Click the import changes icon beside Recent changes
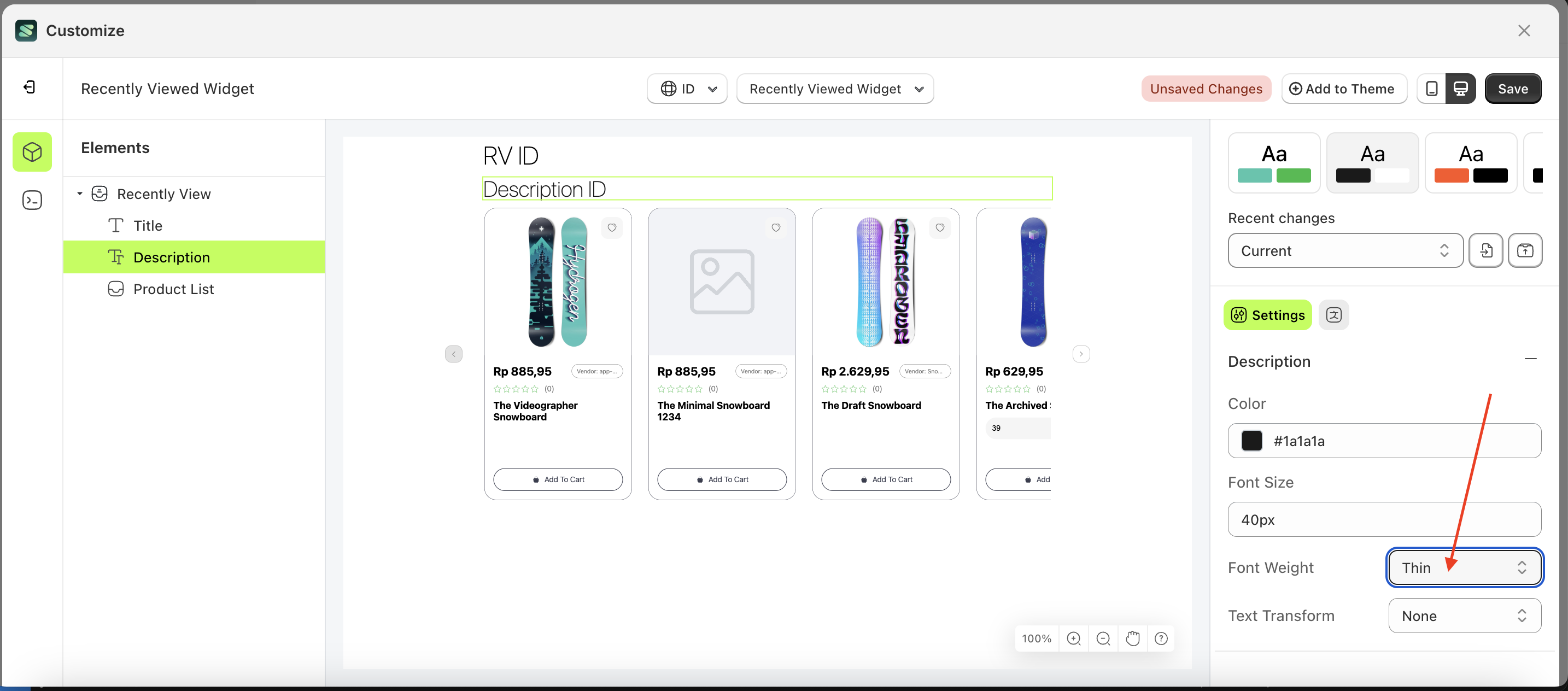Screen dimensions: 1568x691 point(1487,250)
